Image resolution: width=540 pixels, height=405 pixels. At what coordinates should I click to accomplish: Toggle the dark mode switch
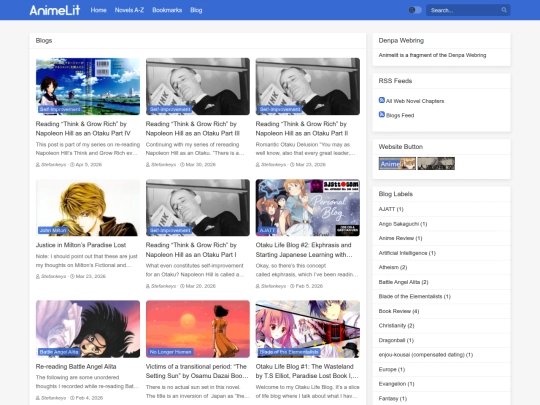click(415, 10)
